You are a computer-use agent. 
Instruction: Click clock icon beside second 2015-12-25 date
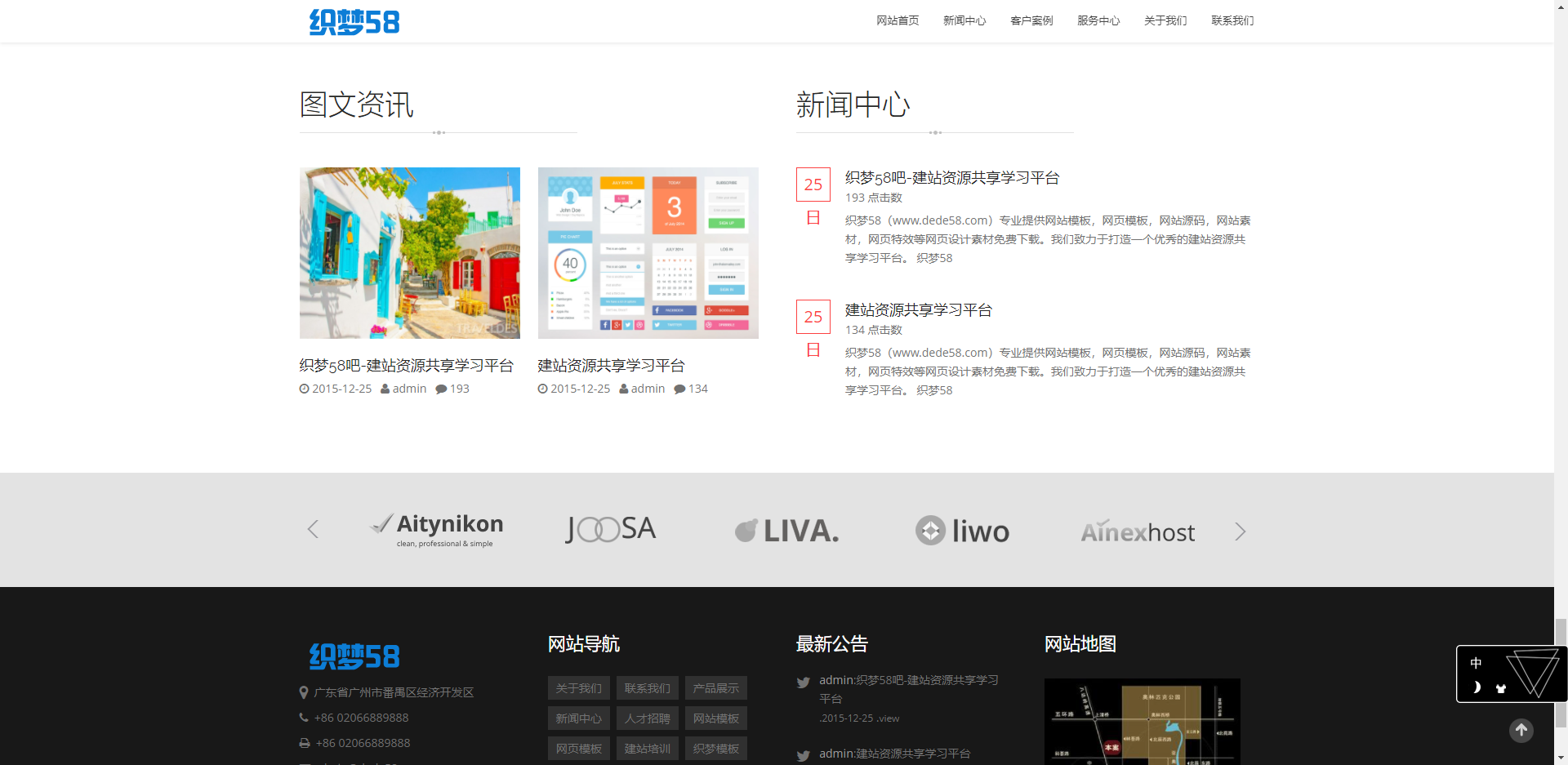tap(543, 389)
